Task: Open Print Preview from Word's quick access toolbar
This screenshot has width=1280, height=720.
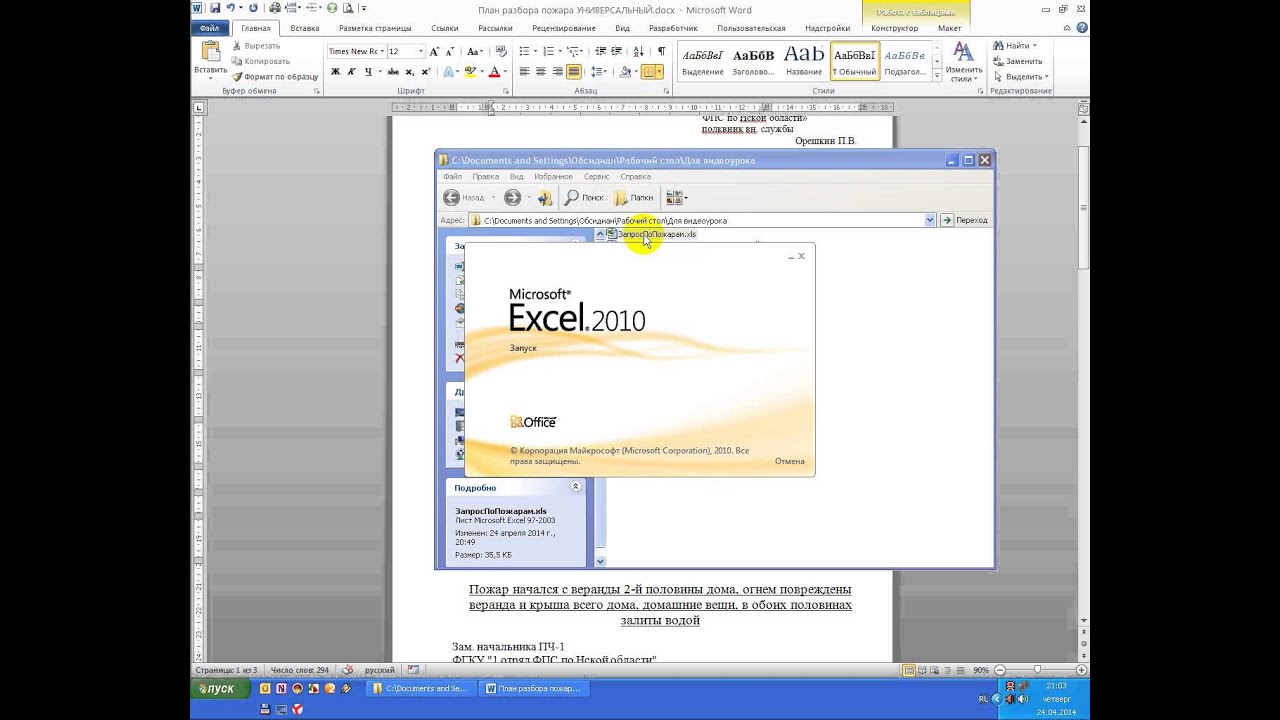Action: tap(348, 8)
